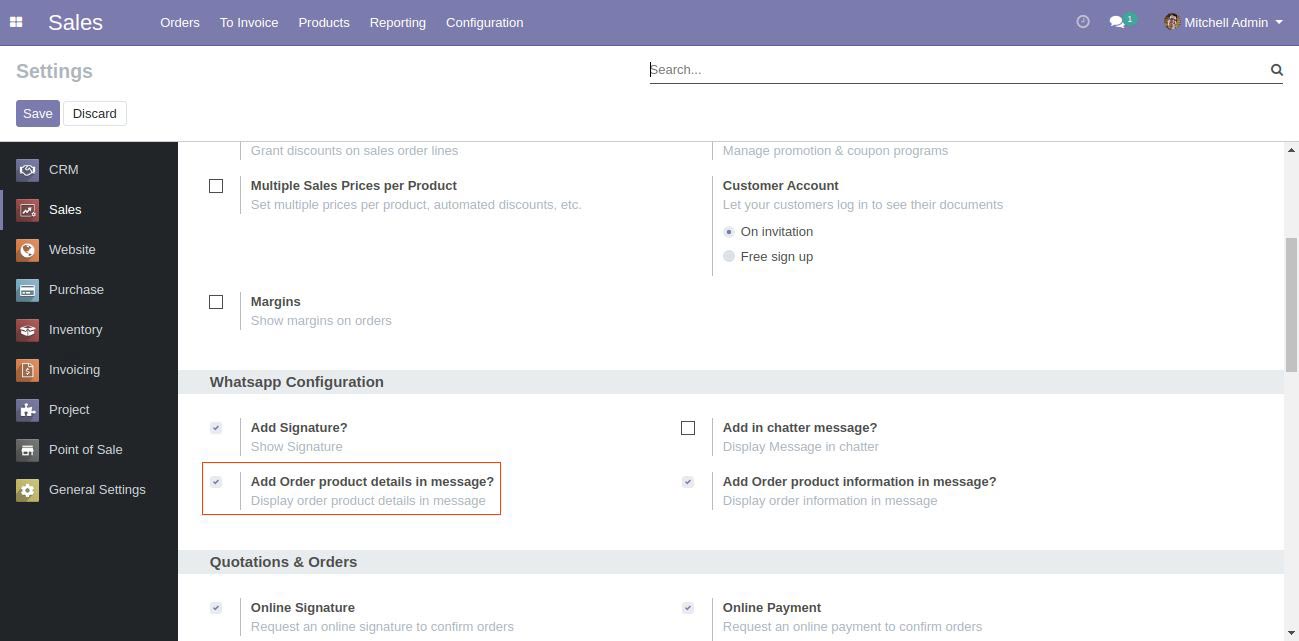The height and width of the screenshot is (641, 1299).
Task: Select the Point of Sale icon
Action: tap(28, 450)
